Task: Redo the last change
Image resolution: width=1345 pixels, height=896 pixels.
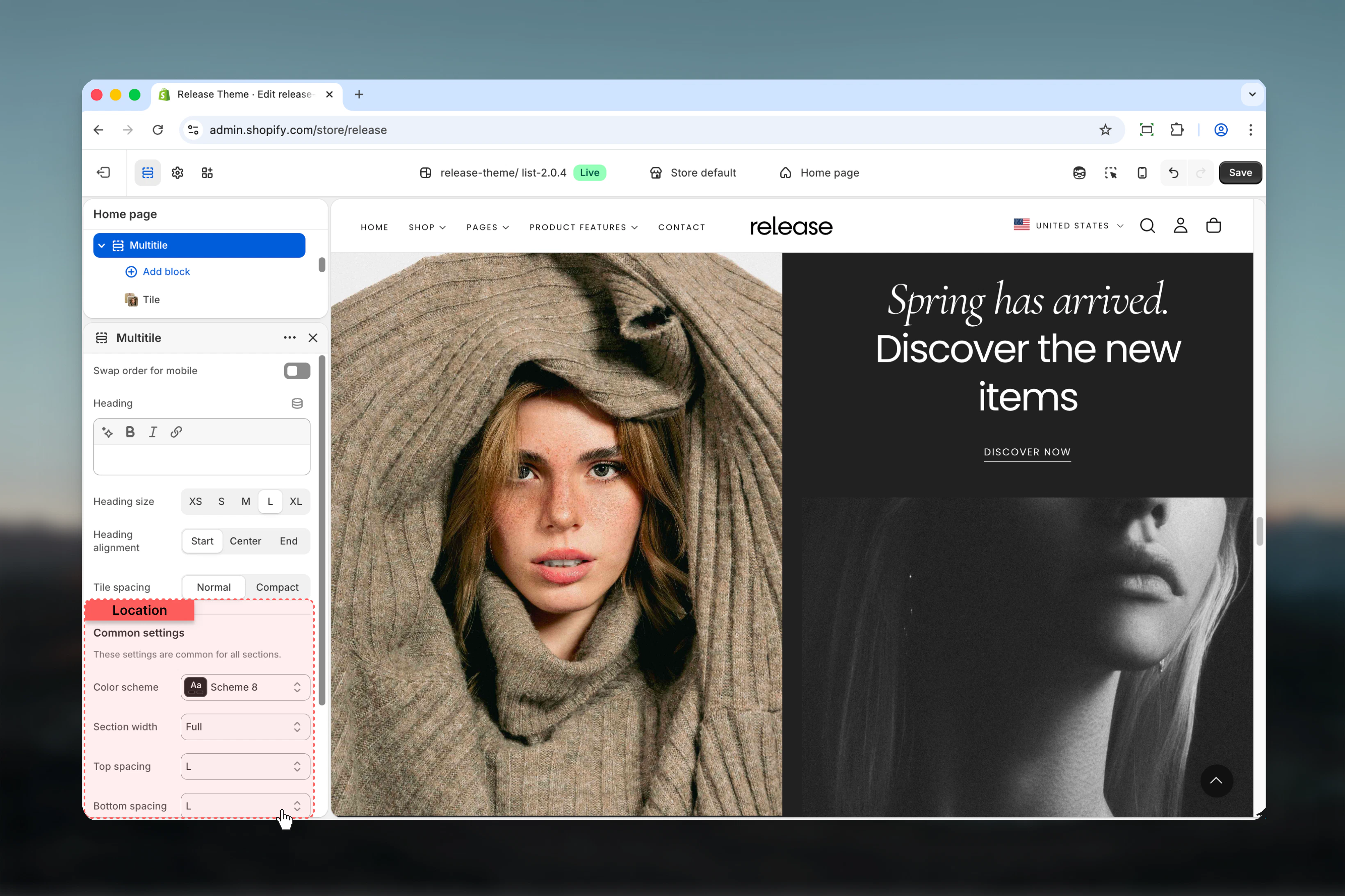Action: [1201, 173]
